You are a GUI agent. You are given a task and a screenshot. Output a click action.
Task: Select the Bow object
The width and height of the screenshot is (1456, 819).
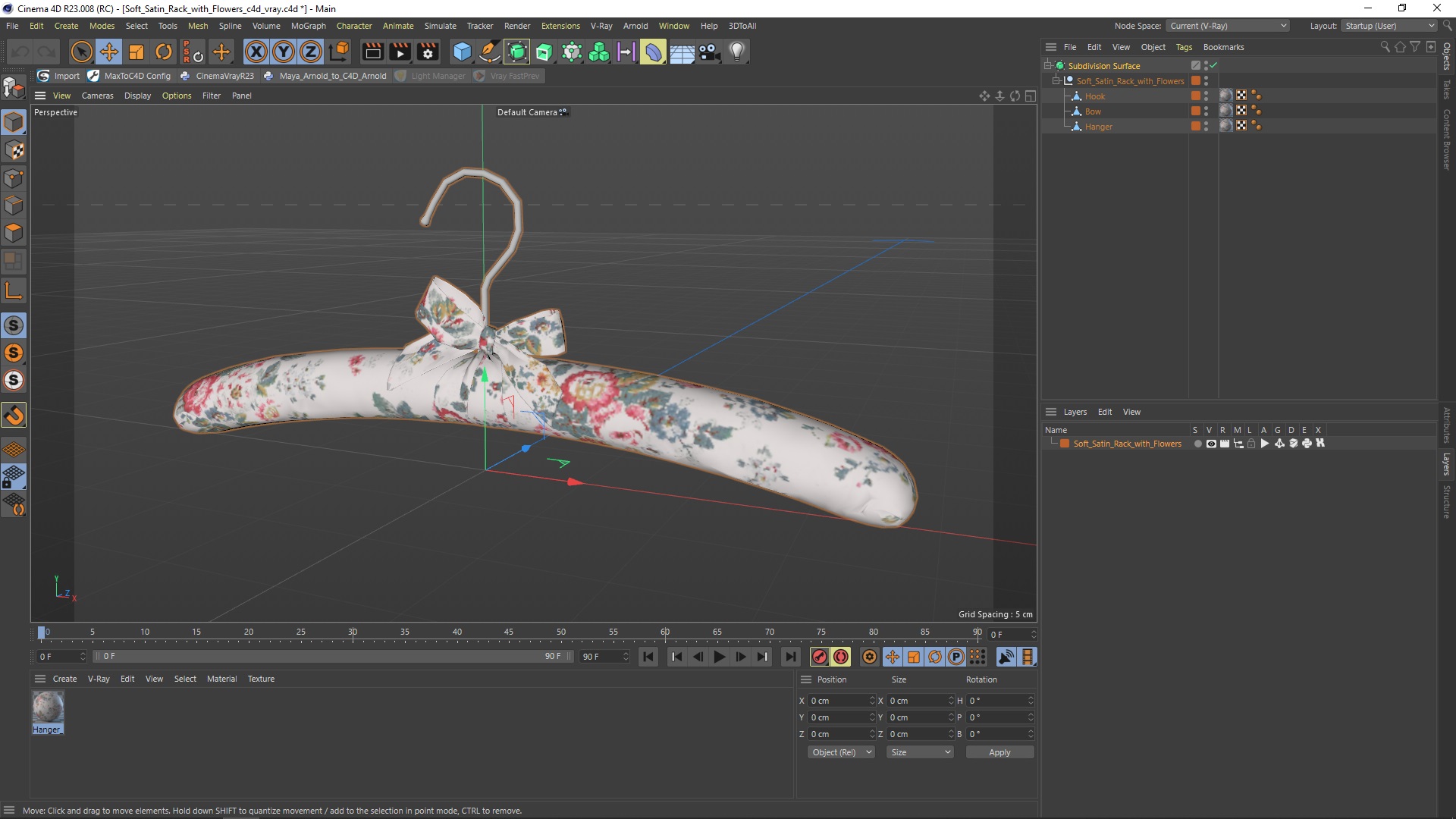[x=1093, y=111]
